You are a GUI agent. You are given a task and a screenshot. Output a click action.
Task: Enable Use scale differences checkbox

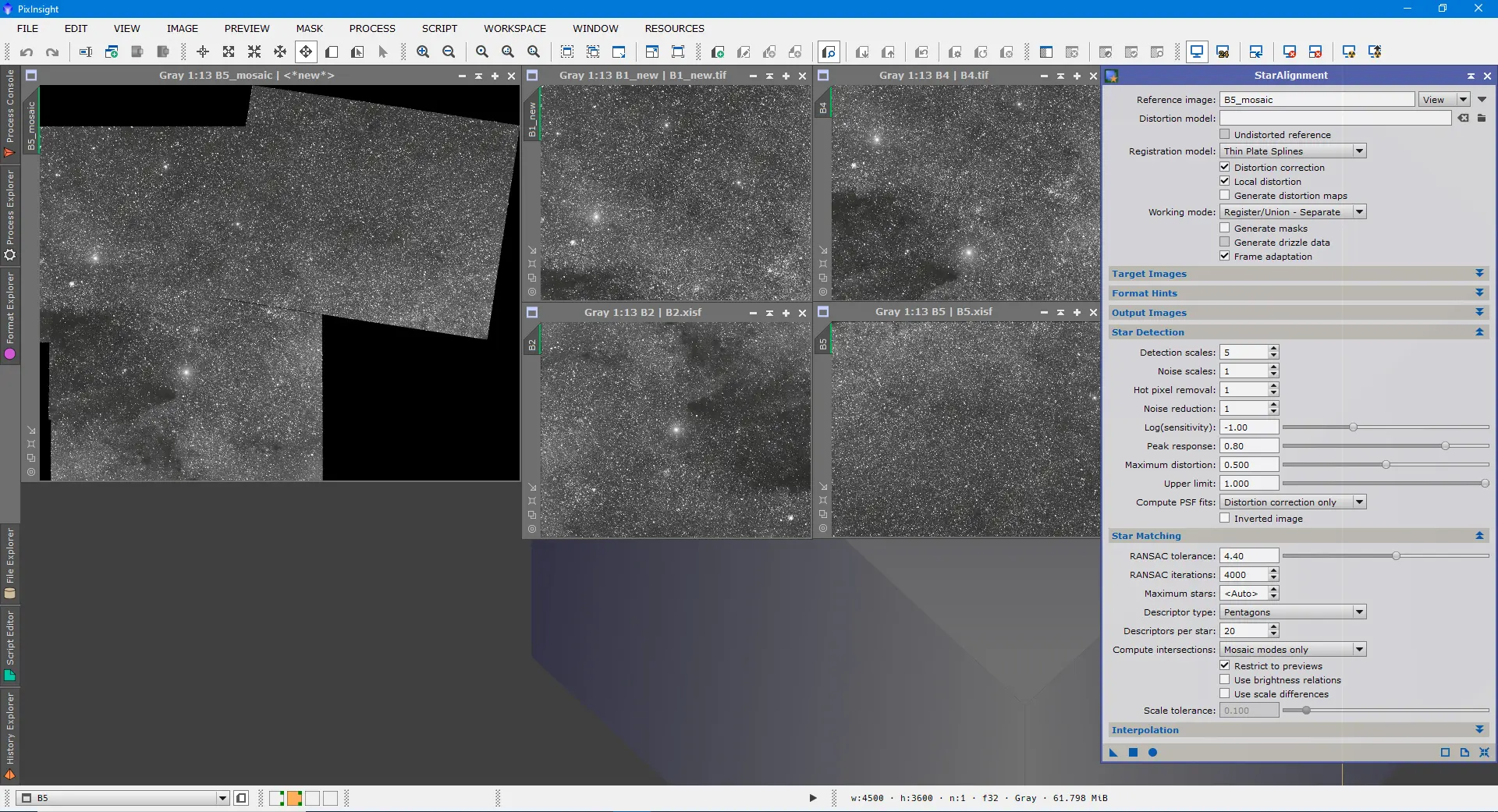point(1225,693)
